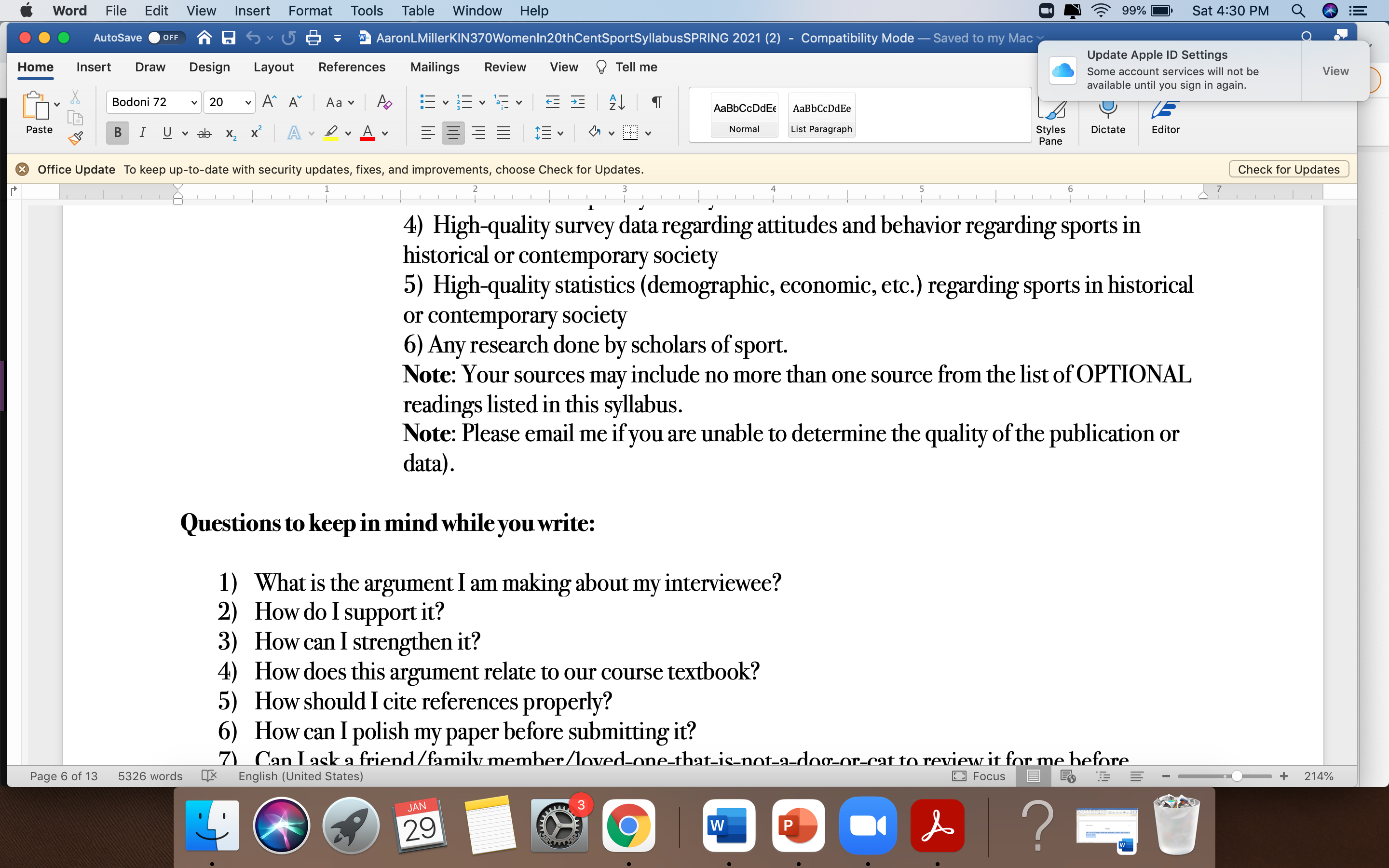This screenshot has width=1389, height=868.
Task: Center align the text
Action: tap(453, 133)
